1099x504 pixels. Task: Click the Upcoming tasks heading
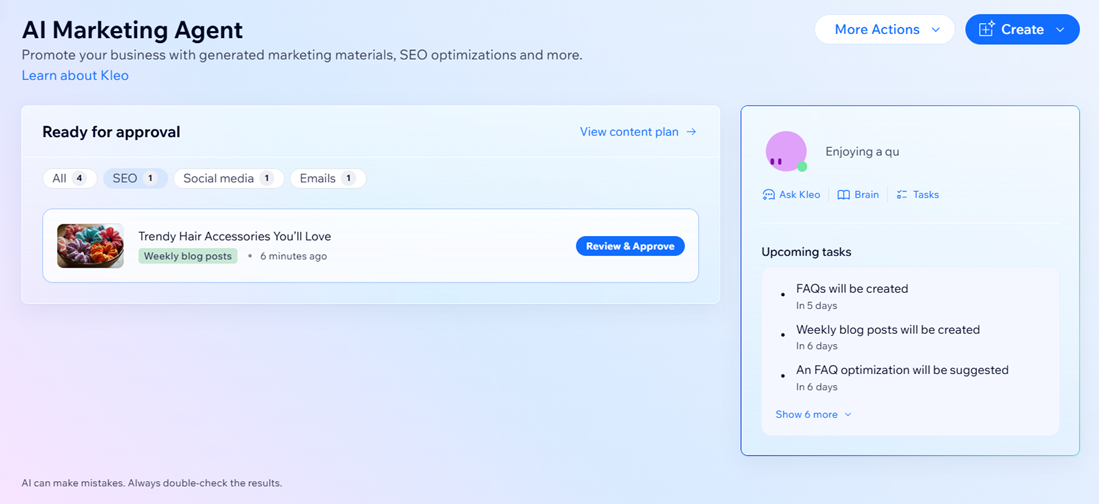[x=807, y=252]
